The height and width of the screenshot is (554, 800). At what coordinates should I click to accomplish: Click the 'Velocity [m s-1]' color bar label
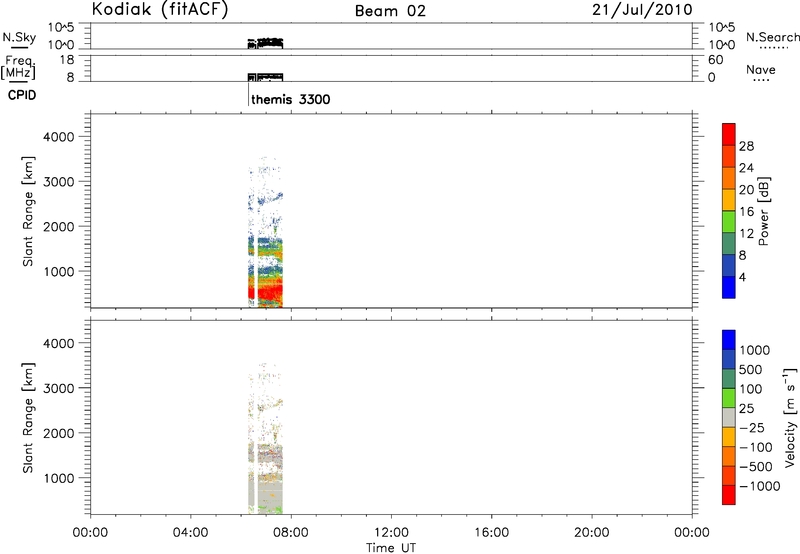[x=790, y=417]
